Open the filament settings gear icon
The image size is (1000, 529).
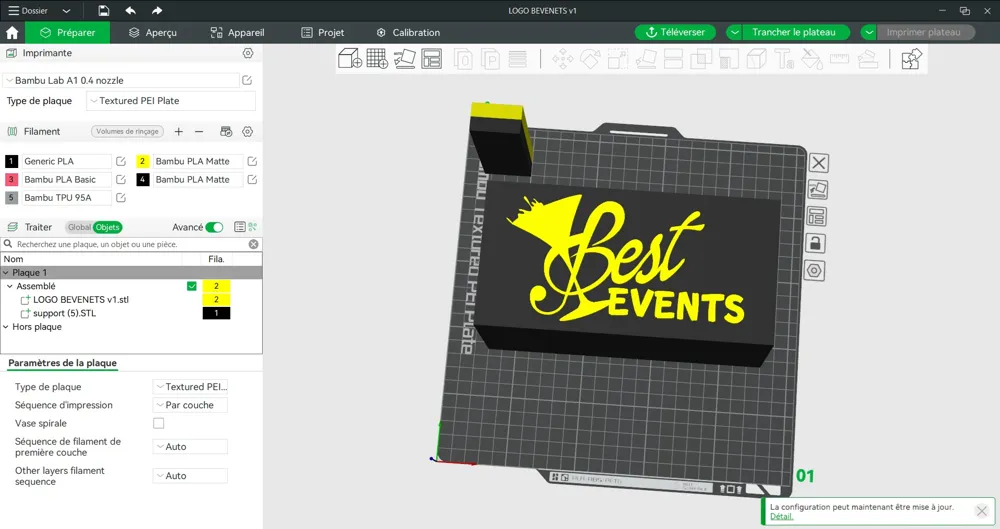click(x=247, y=131)
